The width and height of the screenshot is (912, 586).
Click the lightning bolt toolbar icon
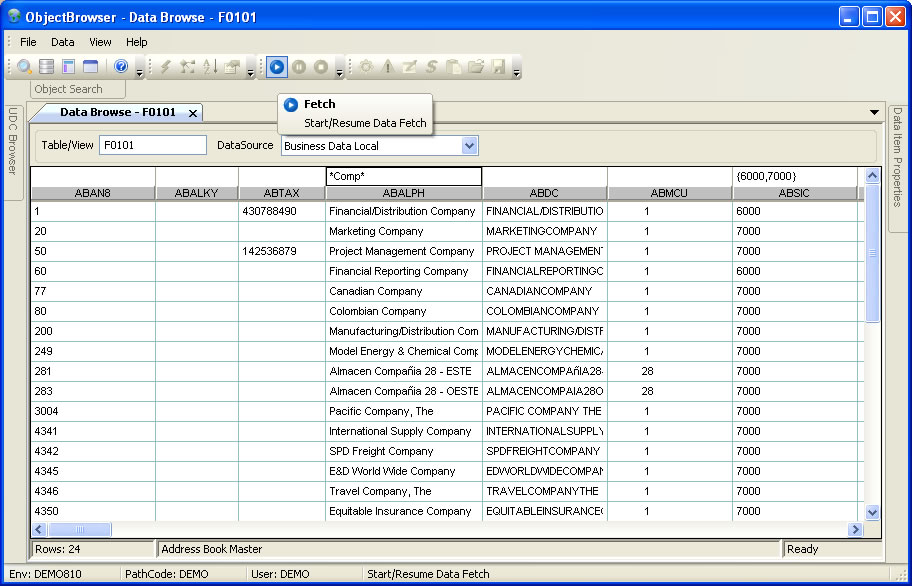tap(166, 67)
